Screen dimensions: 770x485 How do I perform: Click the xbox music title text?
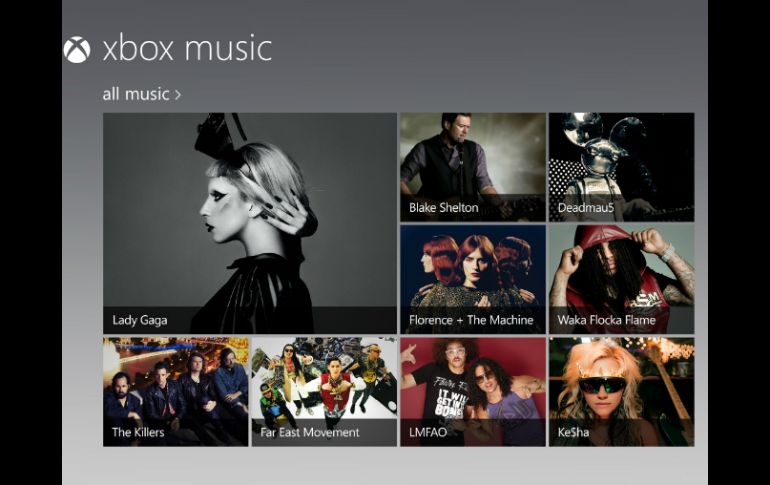coord(187,49)
